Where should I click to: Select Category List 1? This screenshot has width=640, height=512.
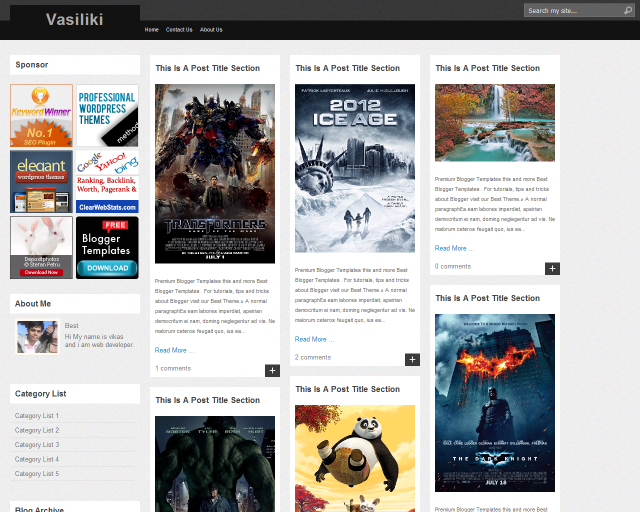coord(37,416)
